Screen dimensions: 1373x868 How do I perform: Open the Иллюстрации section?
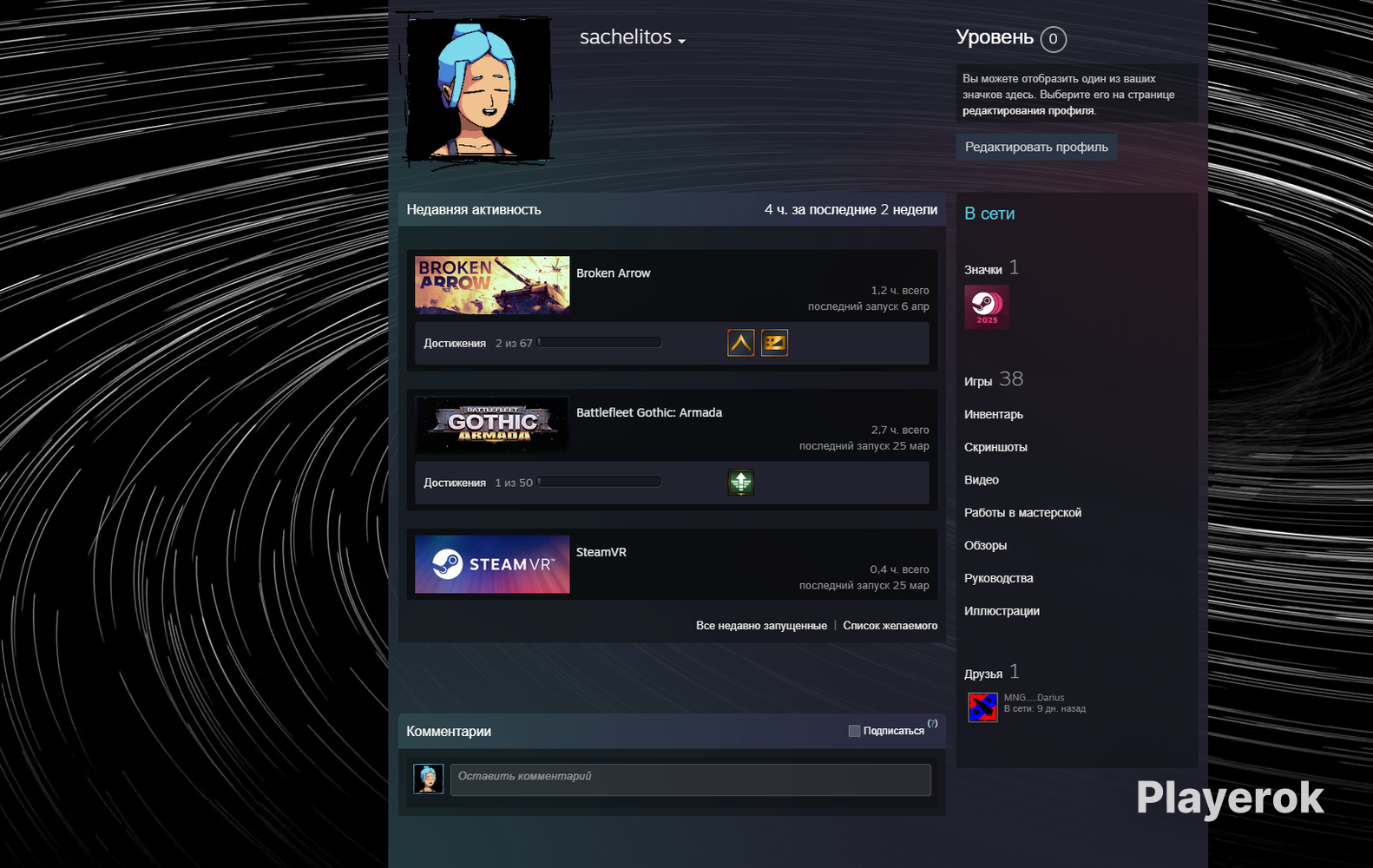point(1002,611)
